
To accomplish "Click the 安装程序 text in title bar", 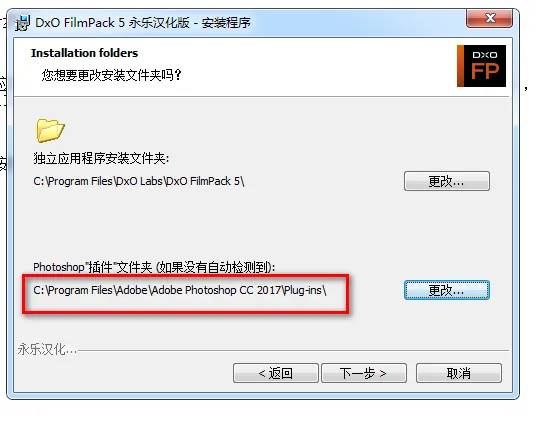I will click(x=226, y=23).
